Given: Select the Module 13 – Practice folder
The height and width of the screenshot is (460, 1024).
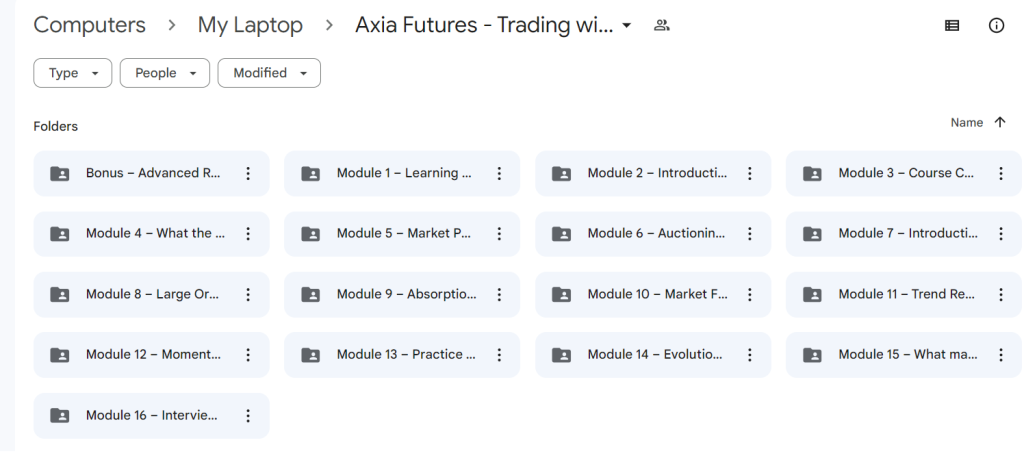Looking at the screenshot, I should [402, 354].
